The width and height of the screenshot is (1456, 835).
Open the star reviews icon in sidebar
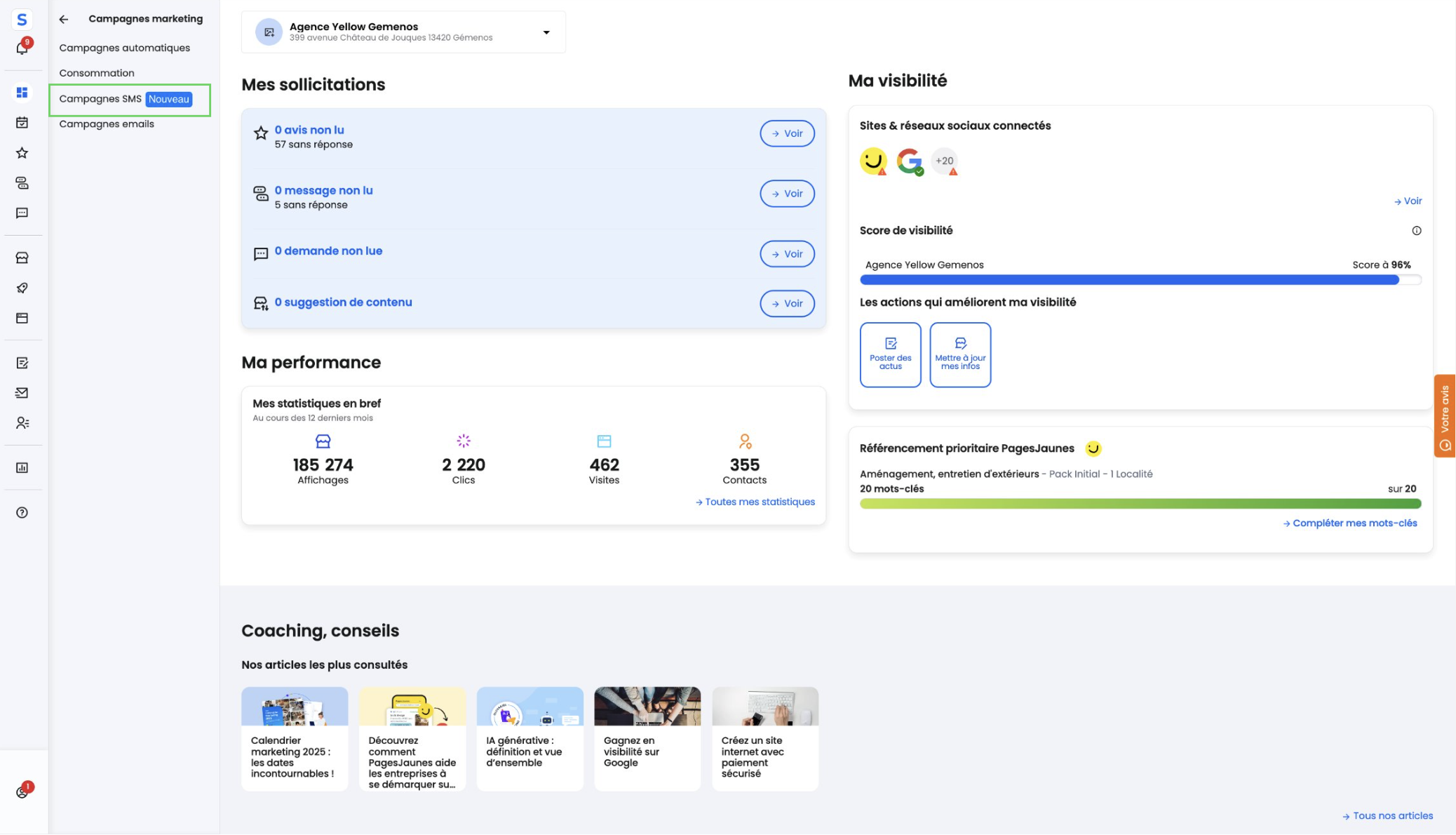tap(22, 153)
